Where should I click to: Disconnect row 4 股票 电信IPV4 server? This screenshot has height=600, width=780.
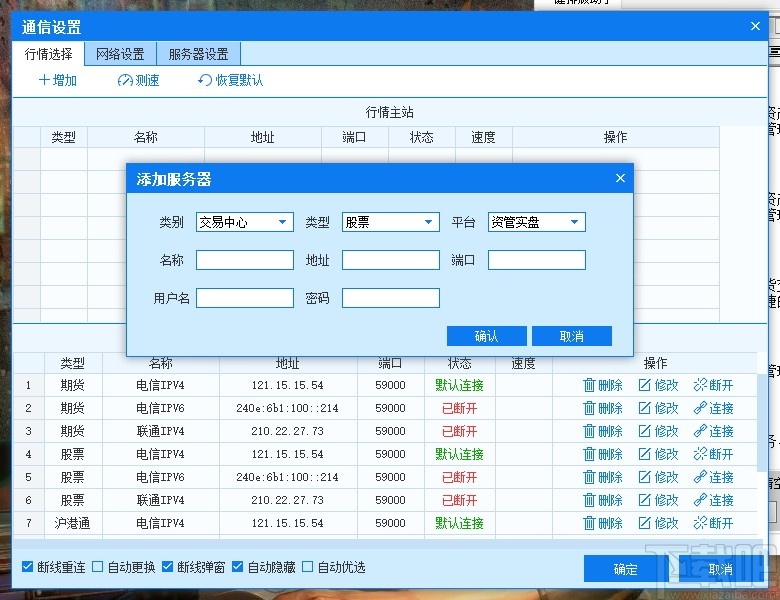click(713, 454)
